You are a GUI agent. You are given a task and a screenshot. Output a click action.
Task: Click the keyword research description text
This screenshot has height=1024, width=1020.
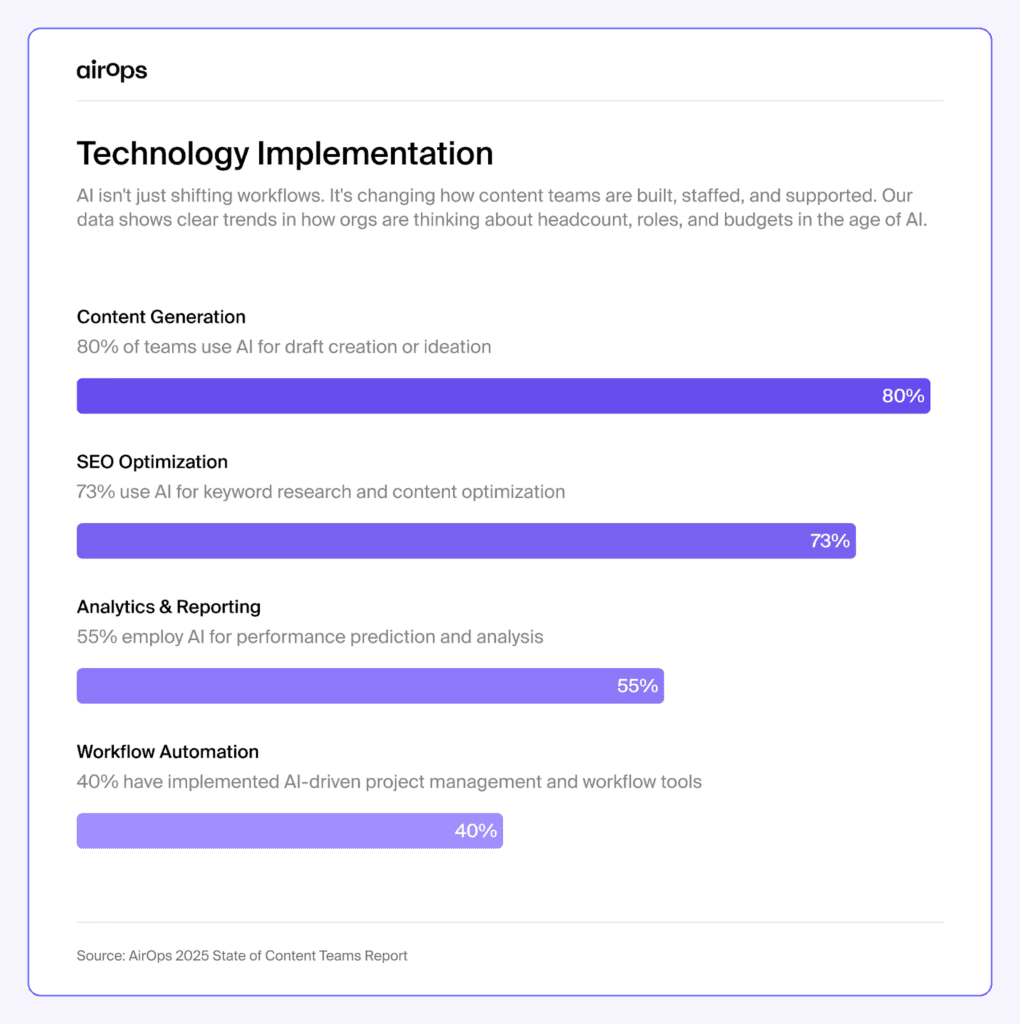pyautogui.click(x=321, y=492)
